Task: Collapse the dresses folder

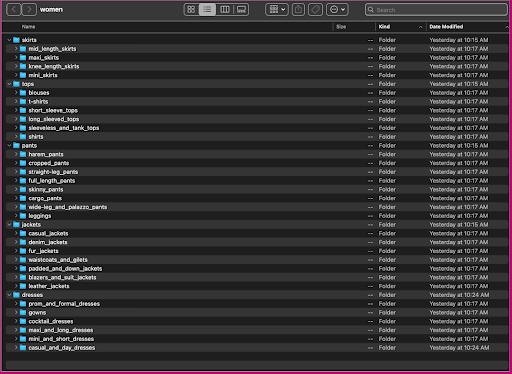Action: (9, 295)
